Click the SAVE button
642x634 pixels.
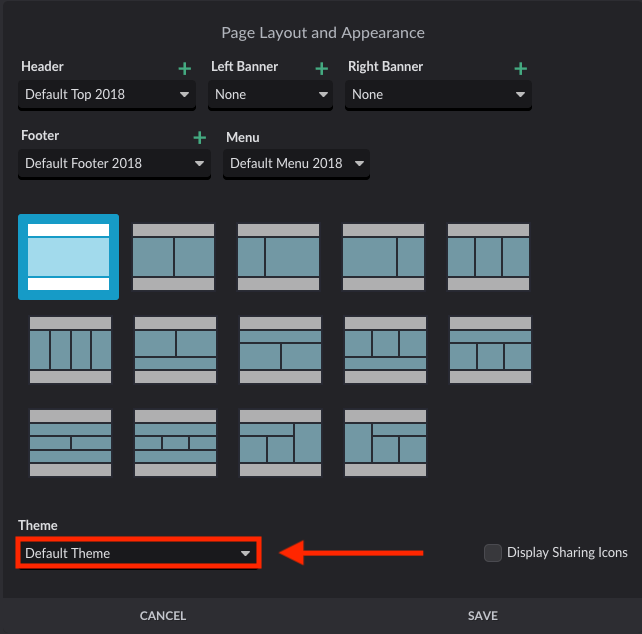pyautogui.click(x=483, y=616)
